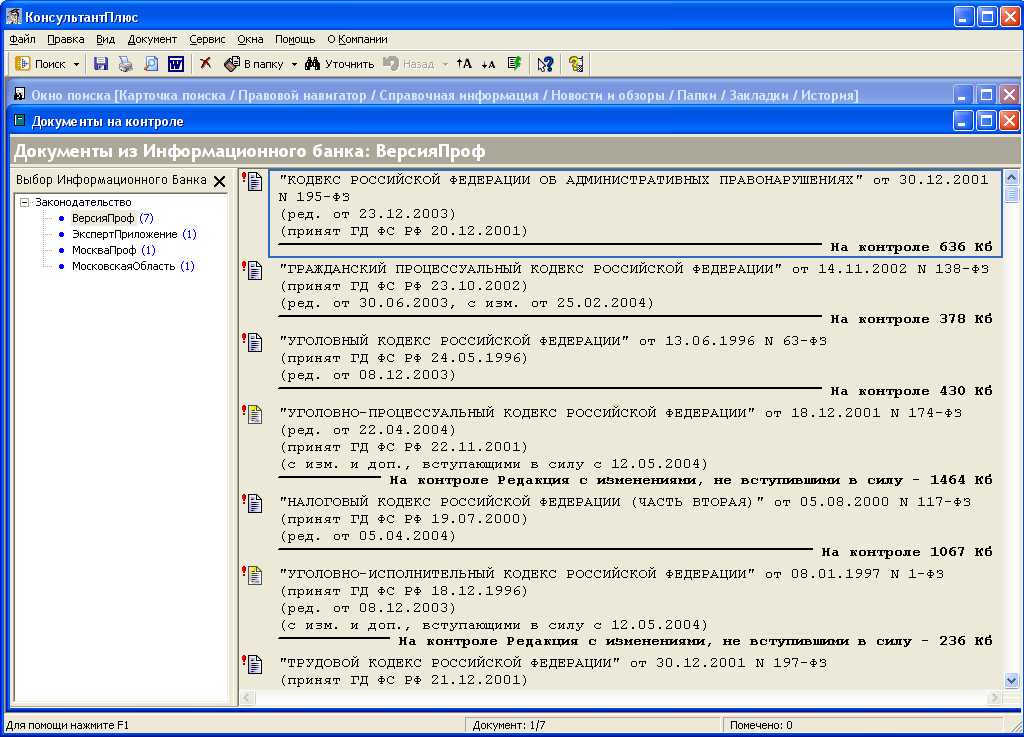Open the Файл menu
Viewport: 1024px width, 737px height.
[x=22, y=39]
